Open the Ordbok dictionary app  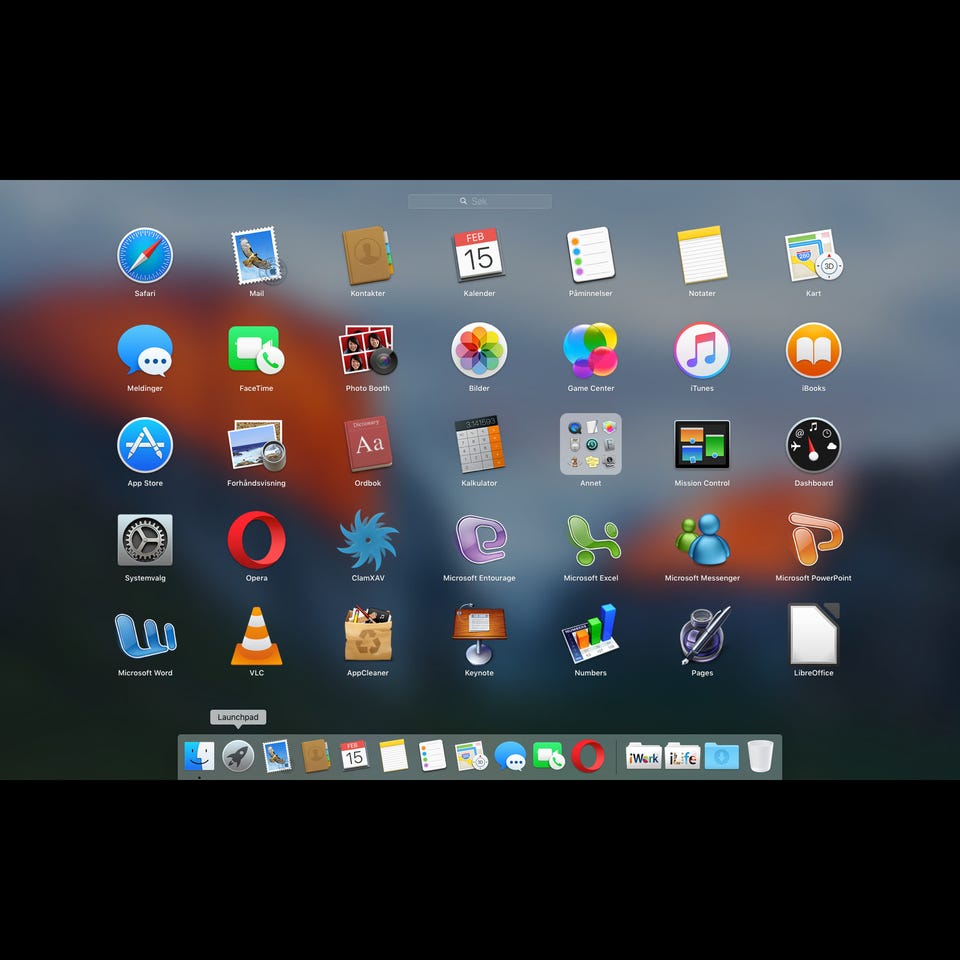tap(367, 445)
